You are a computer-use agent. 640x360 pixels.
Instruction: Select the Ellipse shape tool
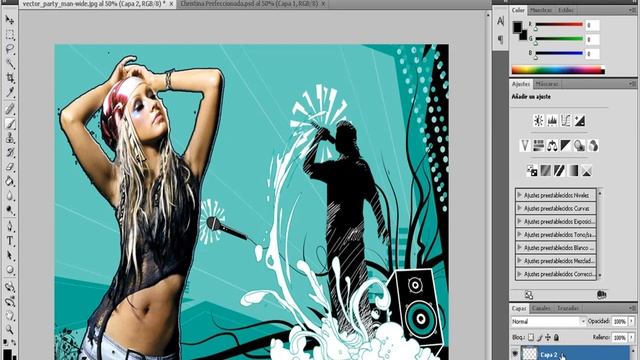(x=10, y=270)
